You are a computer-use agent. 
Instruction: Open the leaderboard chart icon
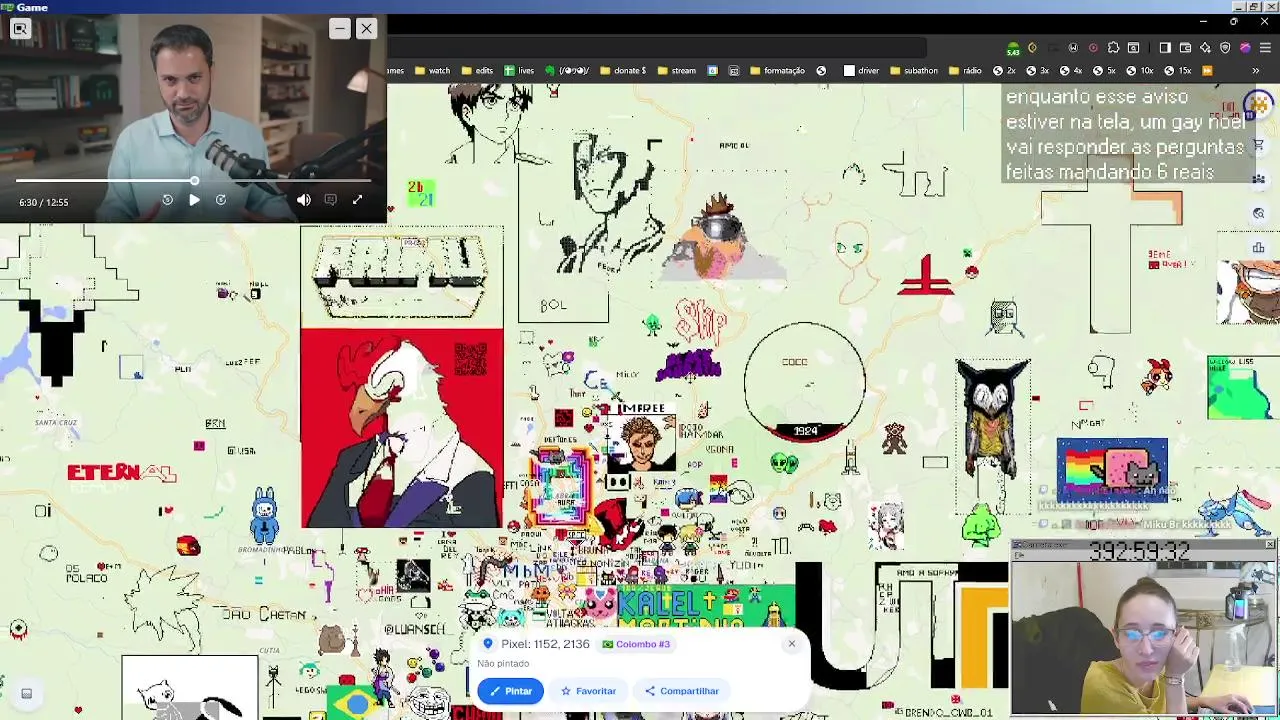(x=1259, y=247)
